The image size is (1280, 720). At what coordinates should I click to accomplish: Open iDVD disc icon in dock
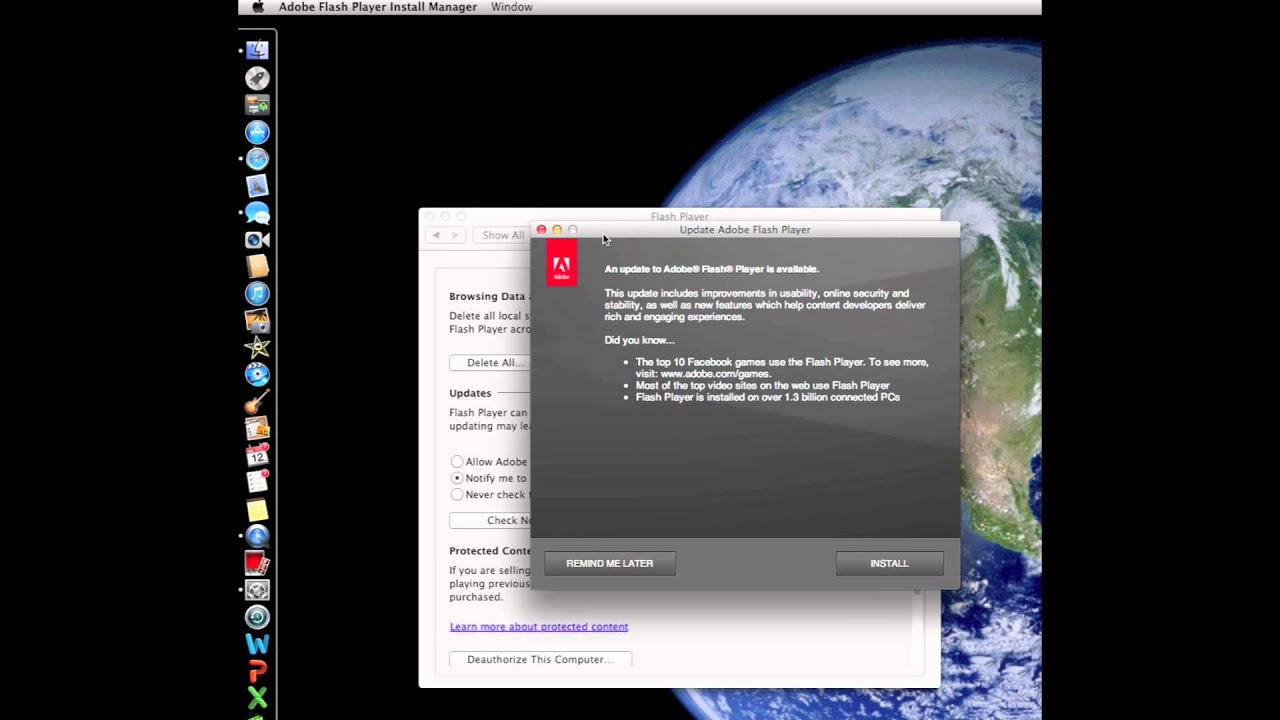point(257,375)
